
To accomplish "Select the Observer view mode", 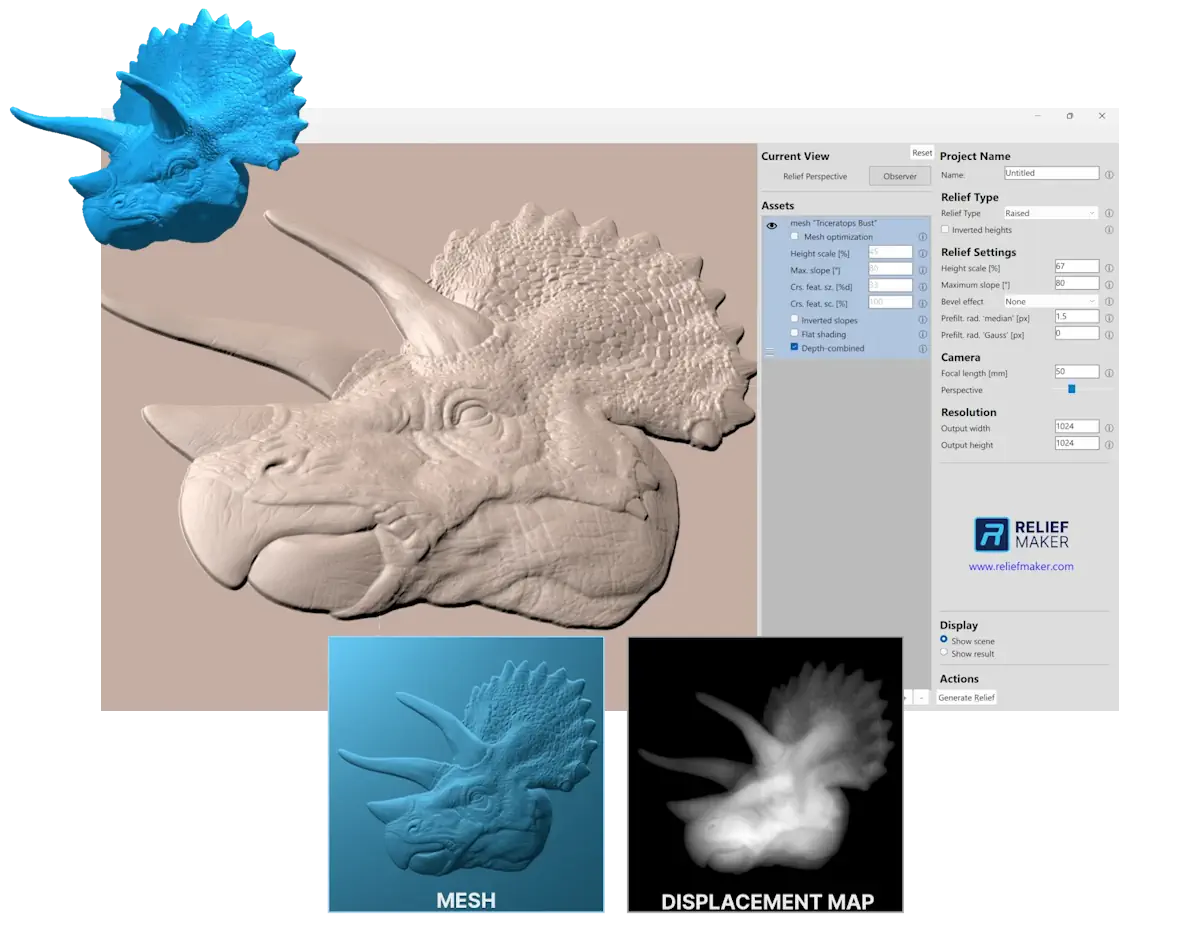I will point(898,176).
